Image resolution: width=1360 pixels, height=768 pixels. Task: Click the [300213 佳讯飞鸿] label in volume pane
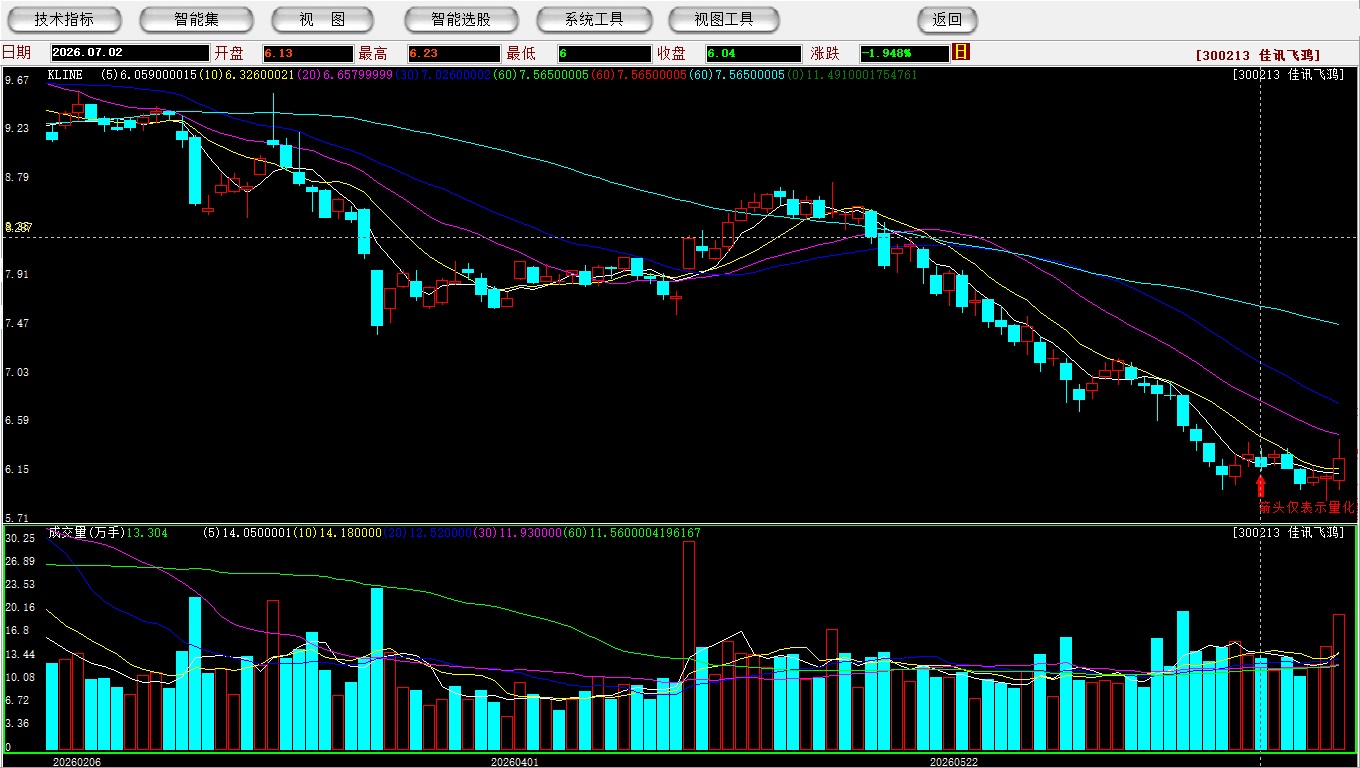click(1288, 533)
